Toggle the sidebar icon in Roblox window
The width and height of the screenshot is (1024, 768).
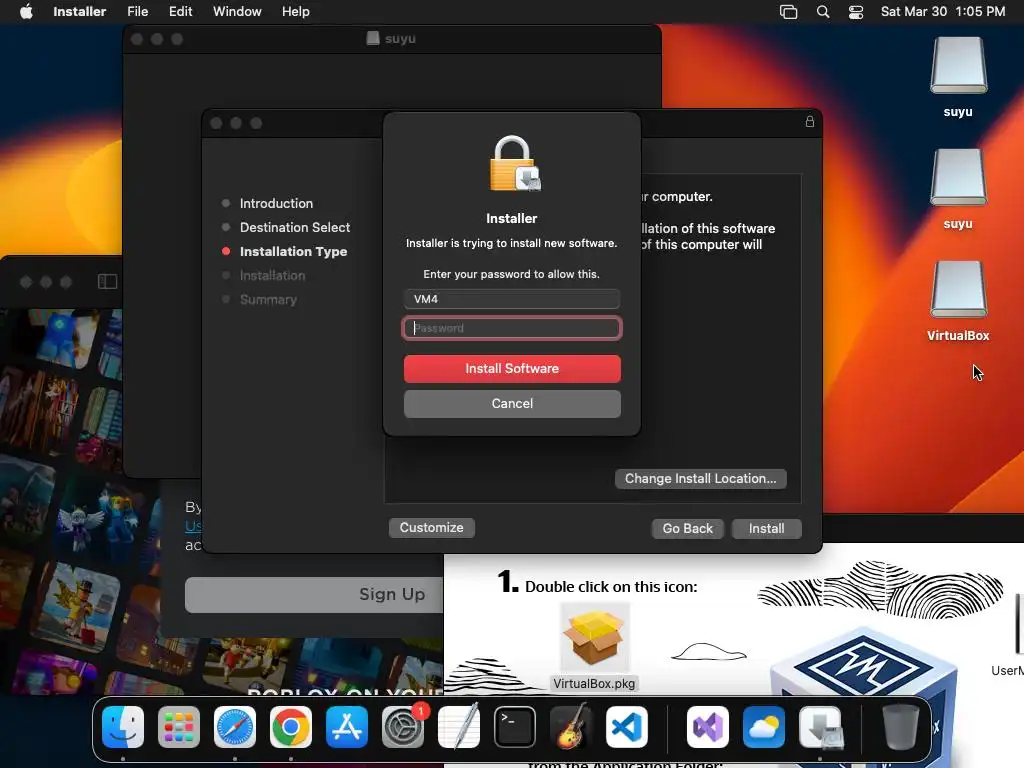107,281
